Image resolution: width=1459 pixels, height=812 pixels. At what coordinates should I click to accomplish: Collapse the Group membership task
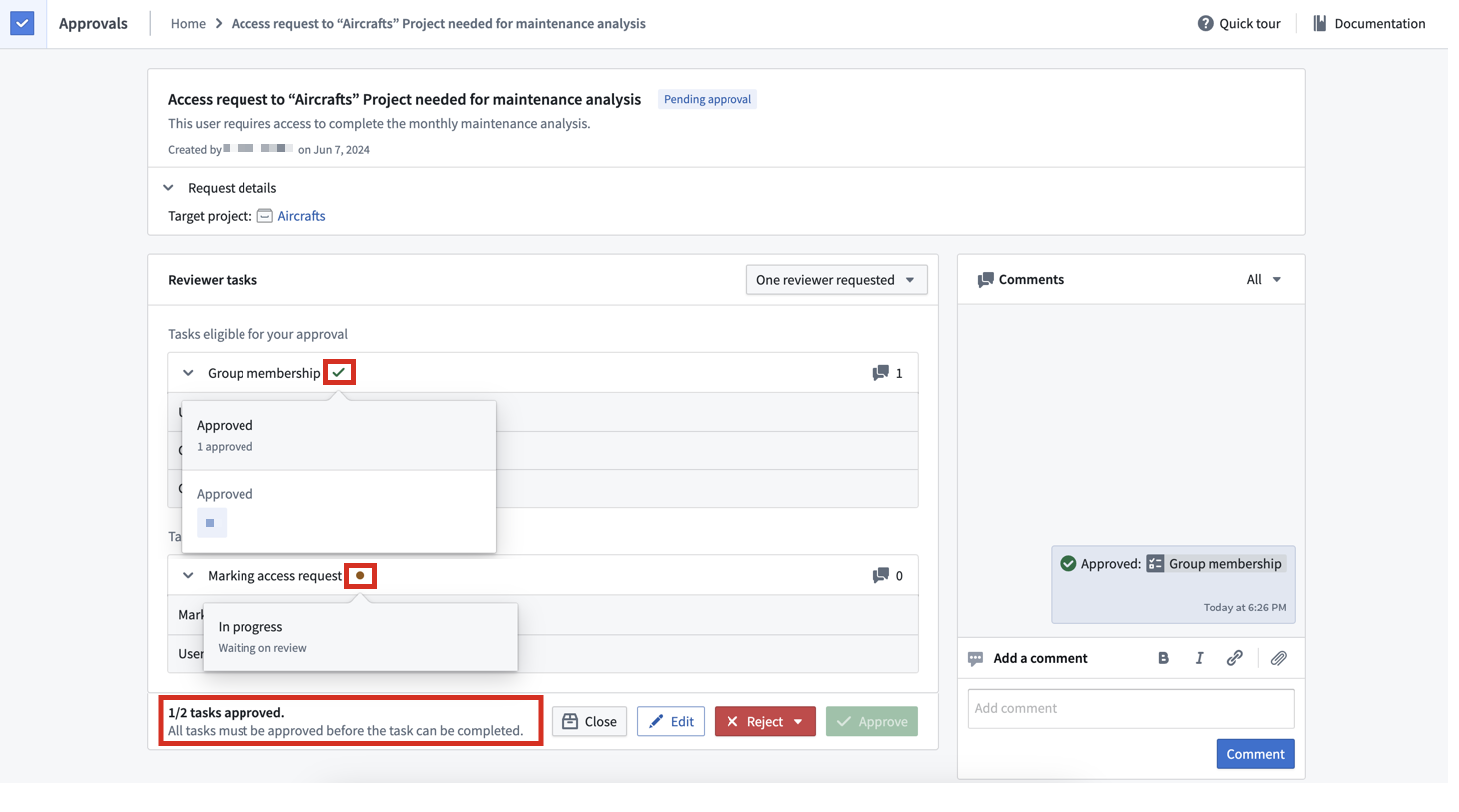pyautogui.click(x=188, y=373)
